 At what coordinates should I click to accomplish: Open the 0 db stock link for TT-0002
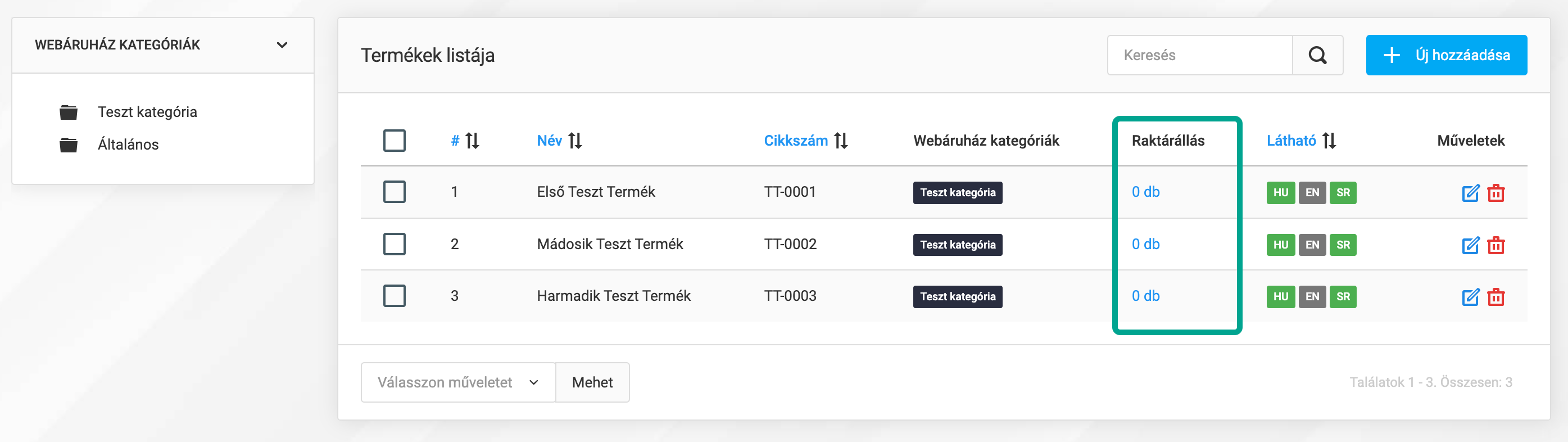click(x=1145, y=243)
